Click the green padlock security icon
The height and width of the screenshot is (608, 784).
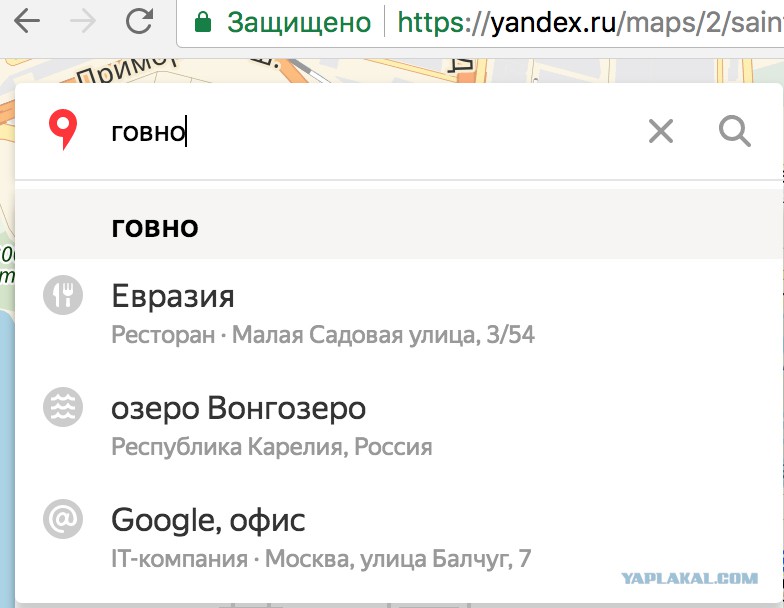(x=202, y=22)
